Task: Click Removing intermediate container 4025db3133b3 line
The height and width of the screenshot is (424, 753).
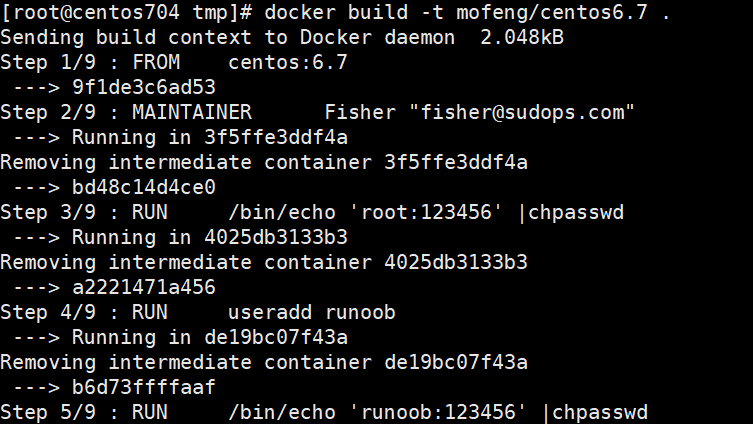Action: point(264,262)
